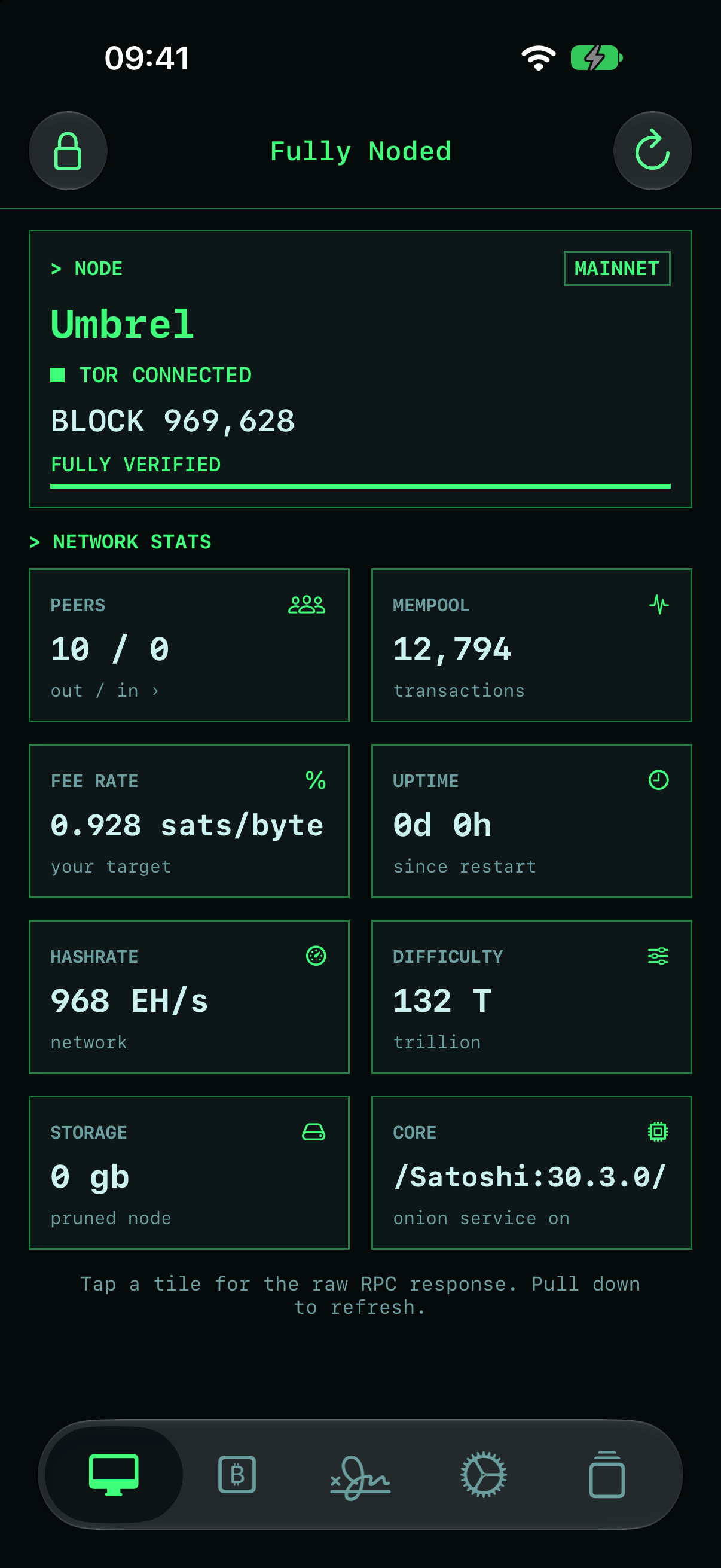Tap the difficulty sliders icon
This screenshot has height=1568, width=721.
point(658,956)
